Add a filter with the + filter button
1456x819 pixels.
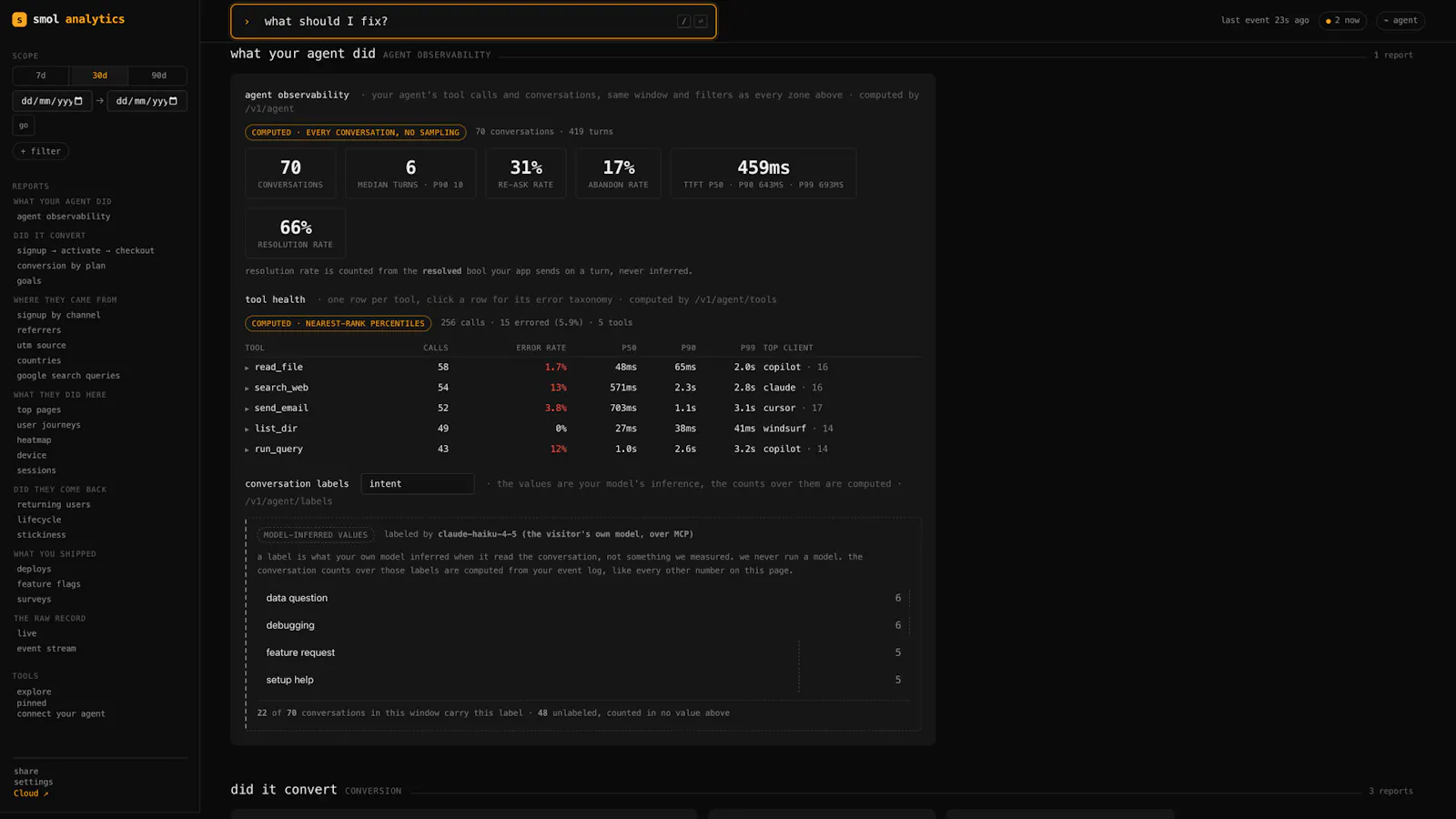pos(41,151)
